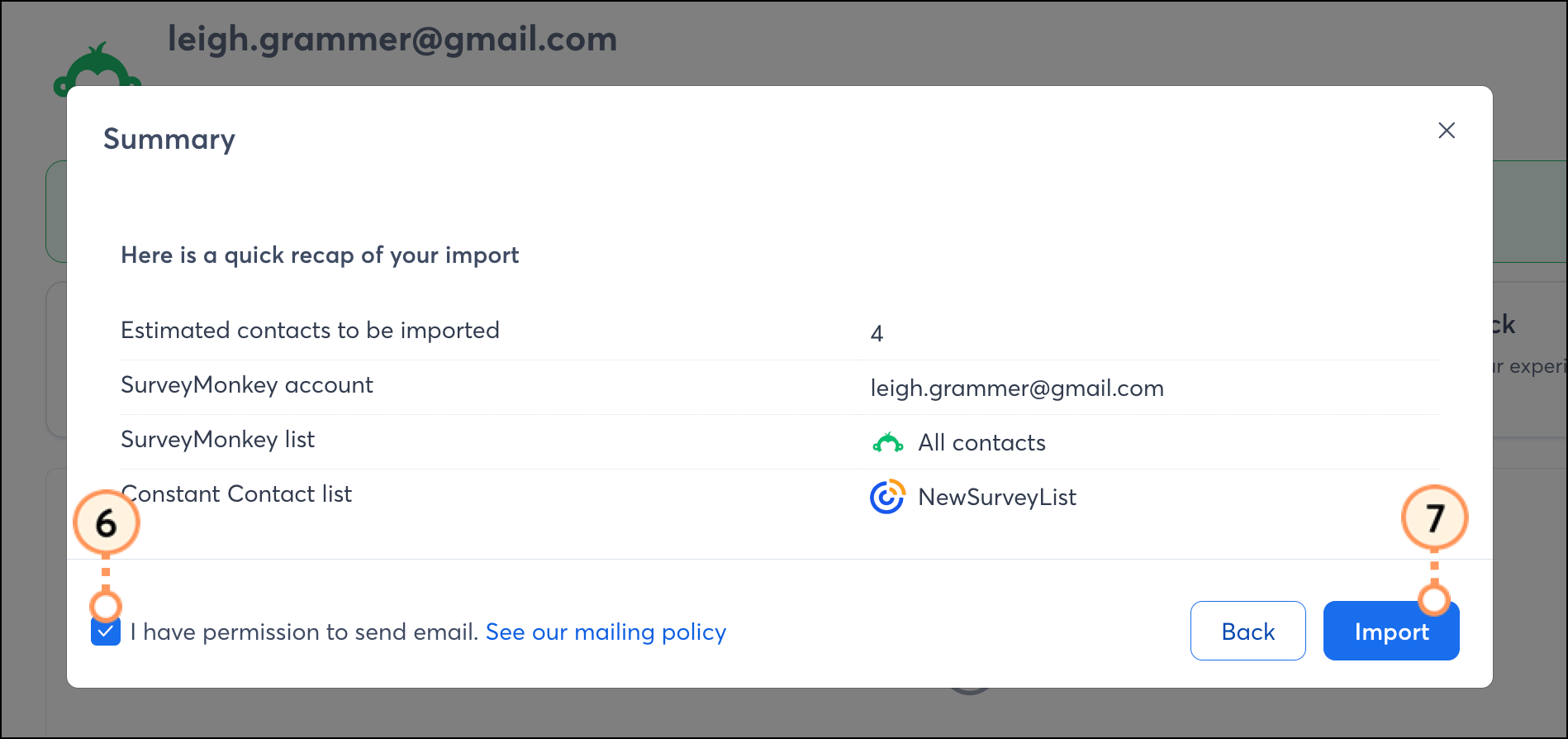The width and height of the screenshot is (1568, 739).
Task: Click the leigh.grammer@gmail.com account value in recap
Action: [x=1017, y=389]
